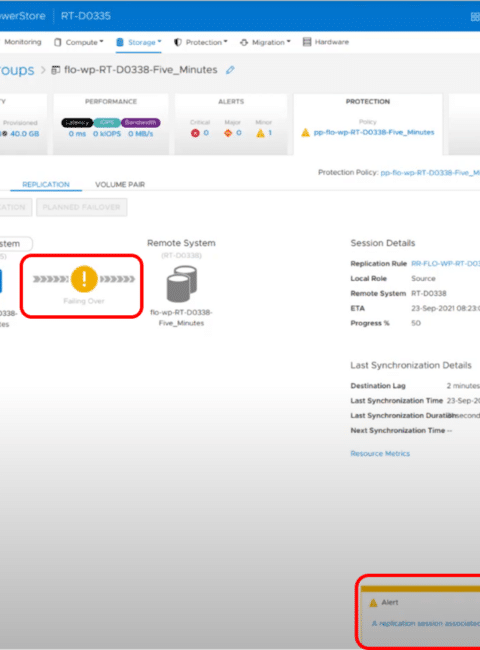Click the IOPS performance badge
The width and height of the screenshot is (480, 650).
pos(107,123)
